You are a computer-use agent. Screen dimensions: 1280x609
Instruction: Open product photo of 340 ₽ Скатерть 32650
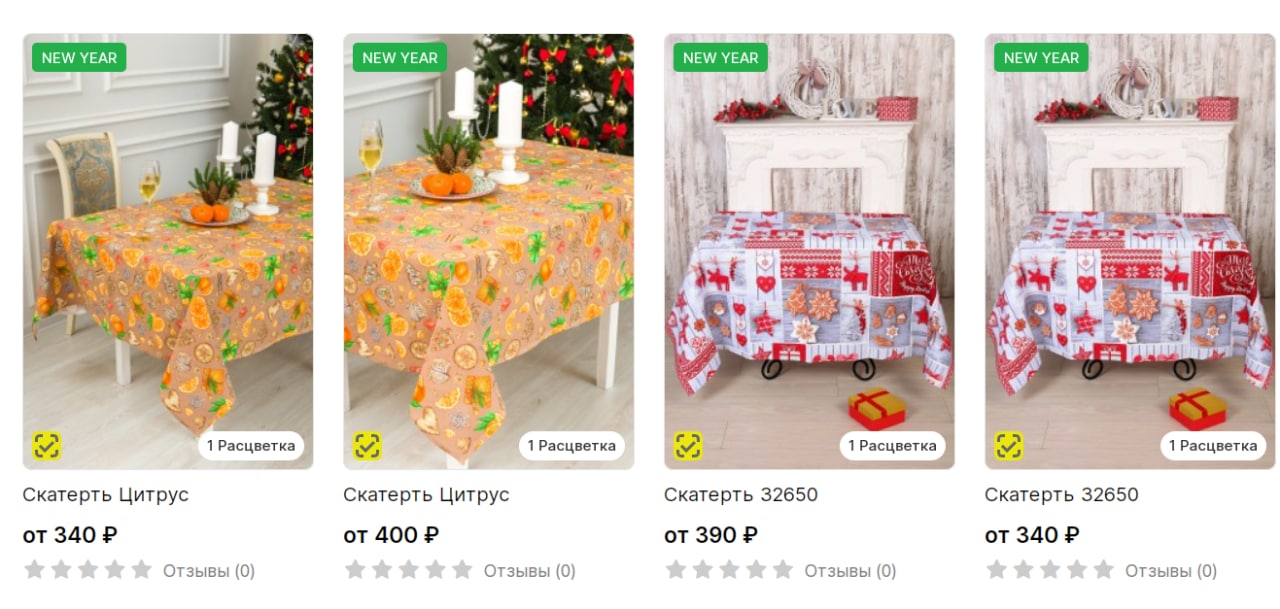tap(1130, 251)
